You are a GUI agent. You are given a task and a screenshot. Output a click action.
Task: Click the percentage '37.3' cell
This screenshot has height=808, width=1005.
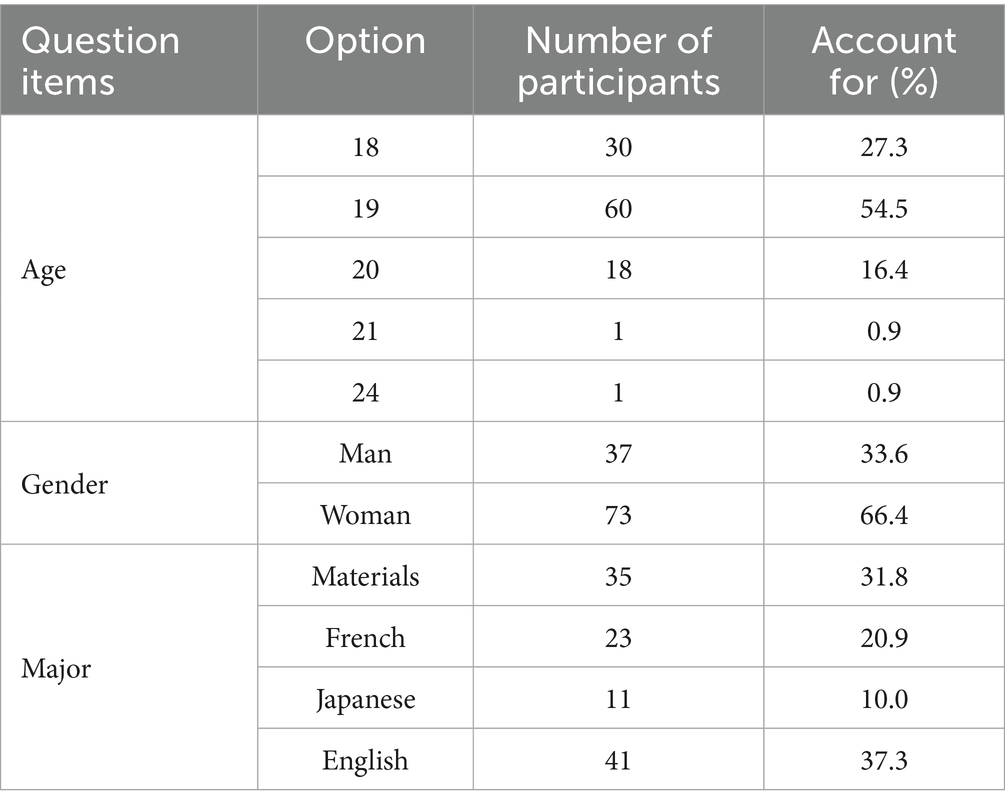point(883,760)
